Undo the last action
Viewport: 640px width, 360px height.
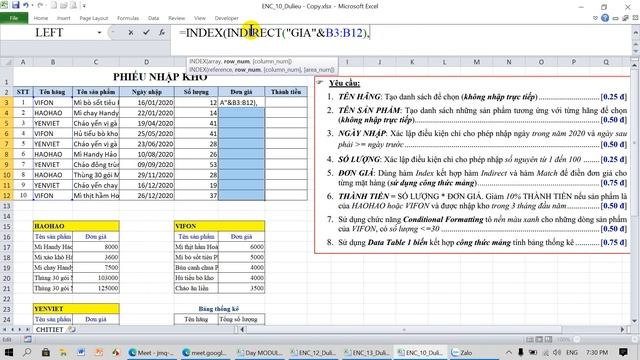coord(26,5)
